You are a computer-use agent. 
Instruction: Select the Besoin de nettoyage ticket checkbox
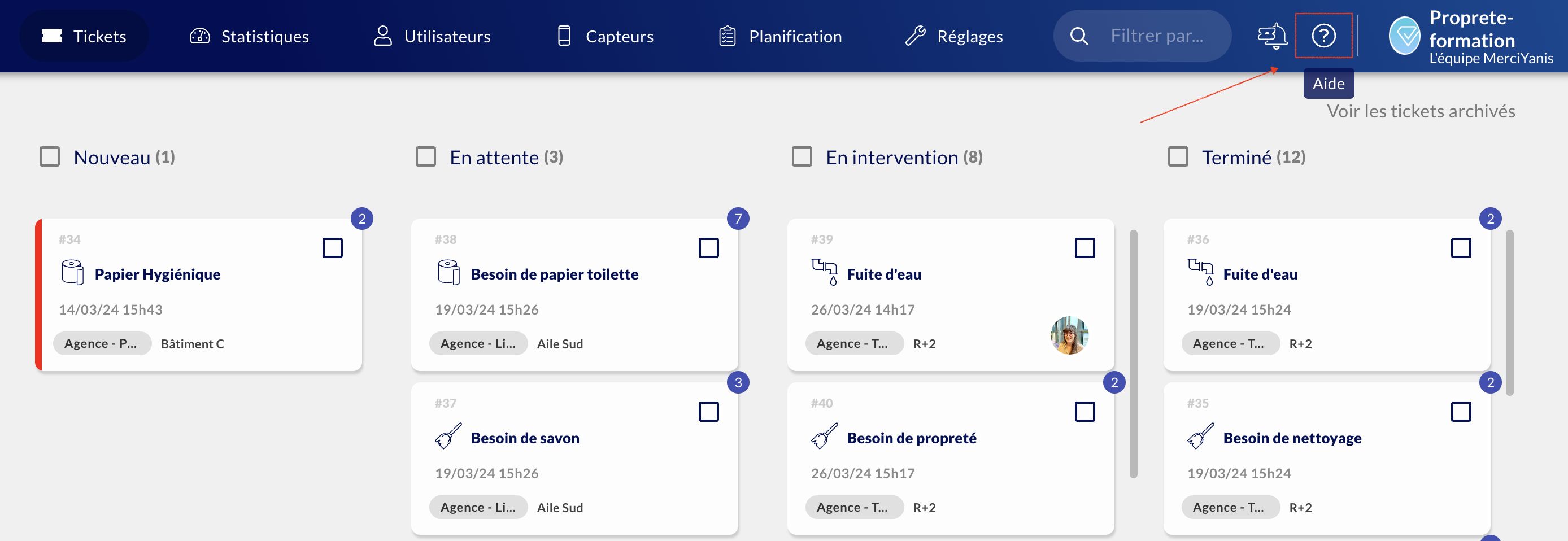(x=1460, y=411)
